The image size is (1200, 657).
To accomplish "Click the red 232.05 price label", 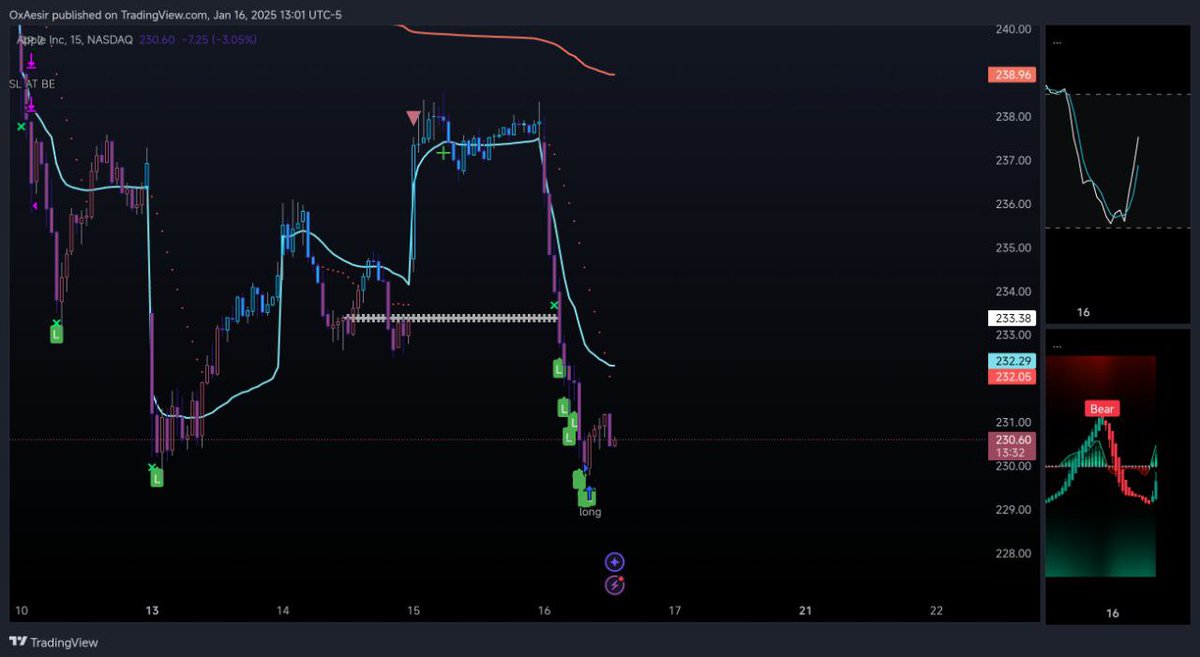I will tap(1010, 376).
